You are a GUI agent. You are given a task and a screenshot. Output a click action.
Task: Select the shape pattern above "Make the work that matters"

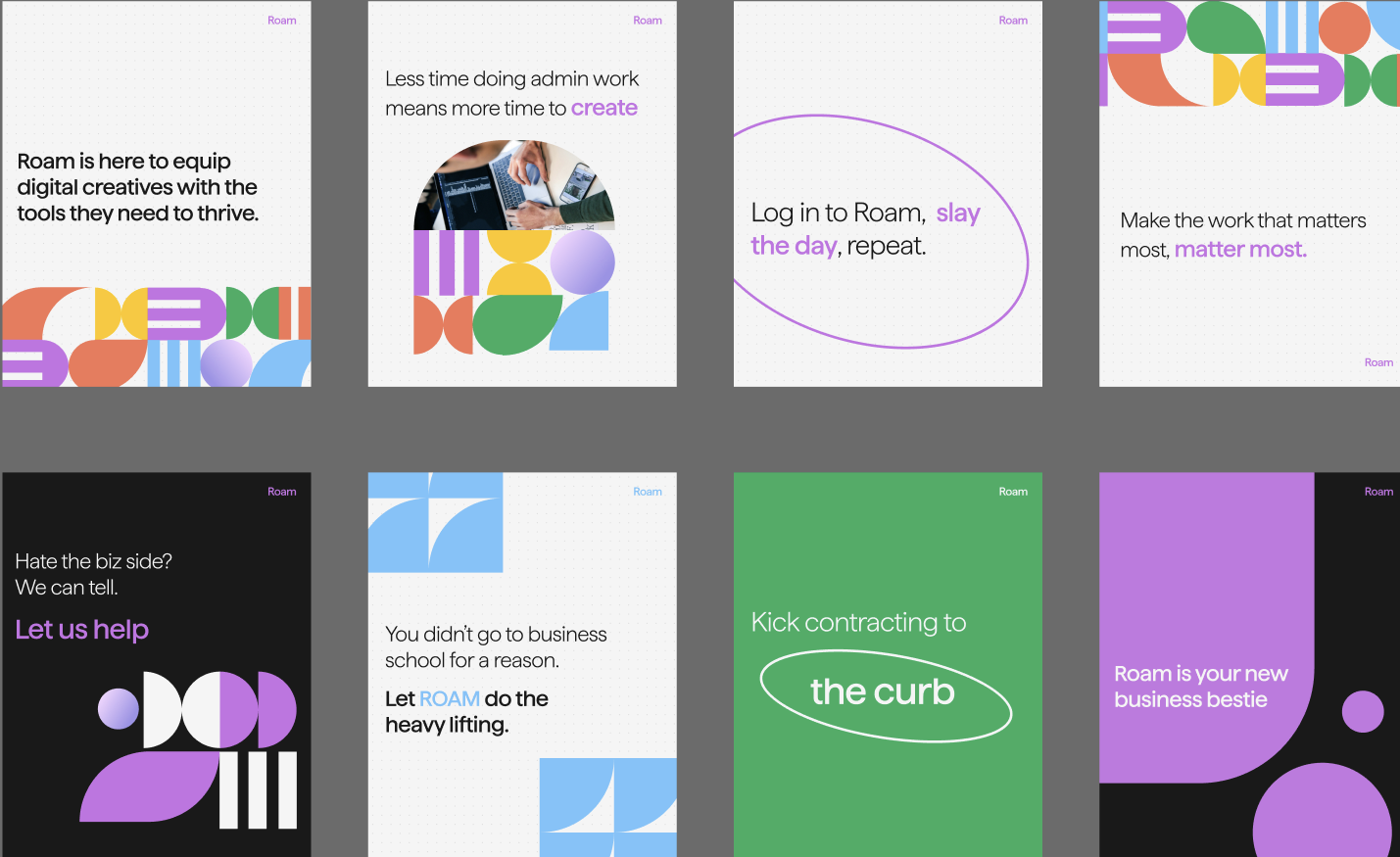tap(1249, 54)
